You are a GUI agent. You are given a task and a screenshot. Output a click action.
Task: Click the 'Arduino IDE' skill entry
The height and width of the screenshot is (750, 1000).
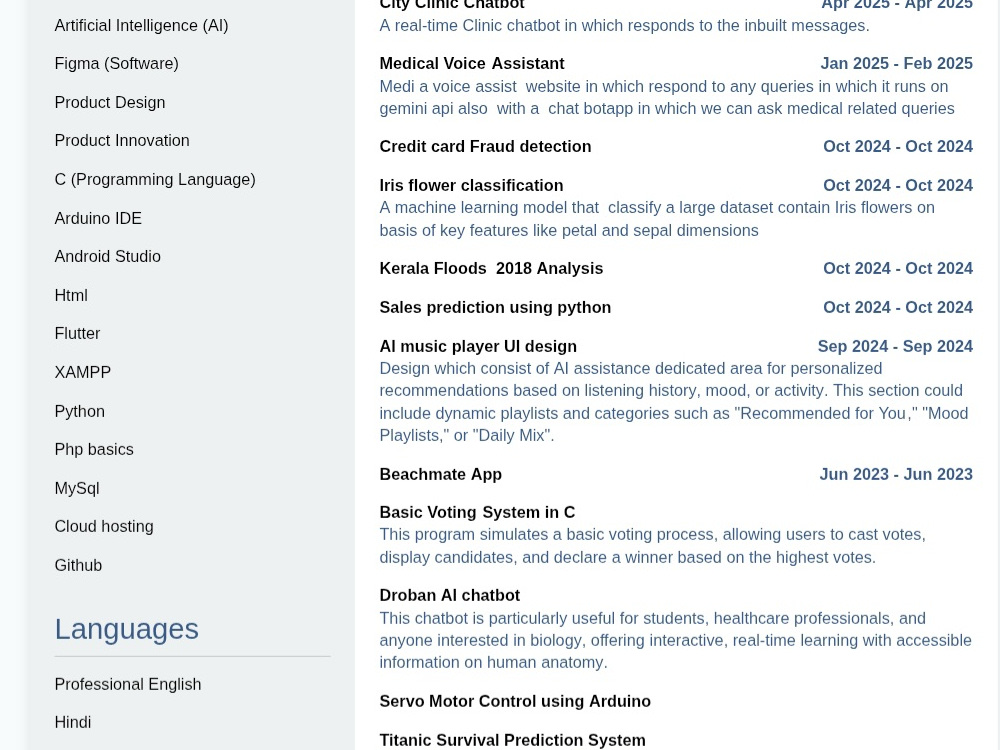[98, 218]
